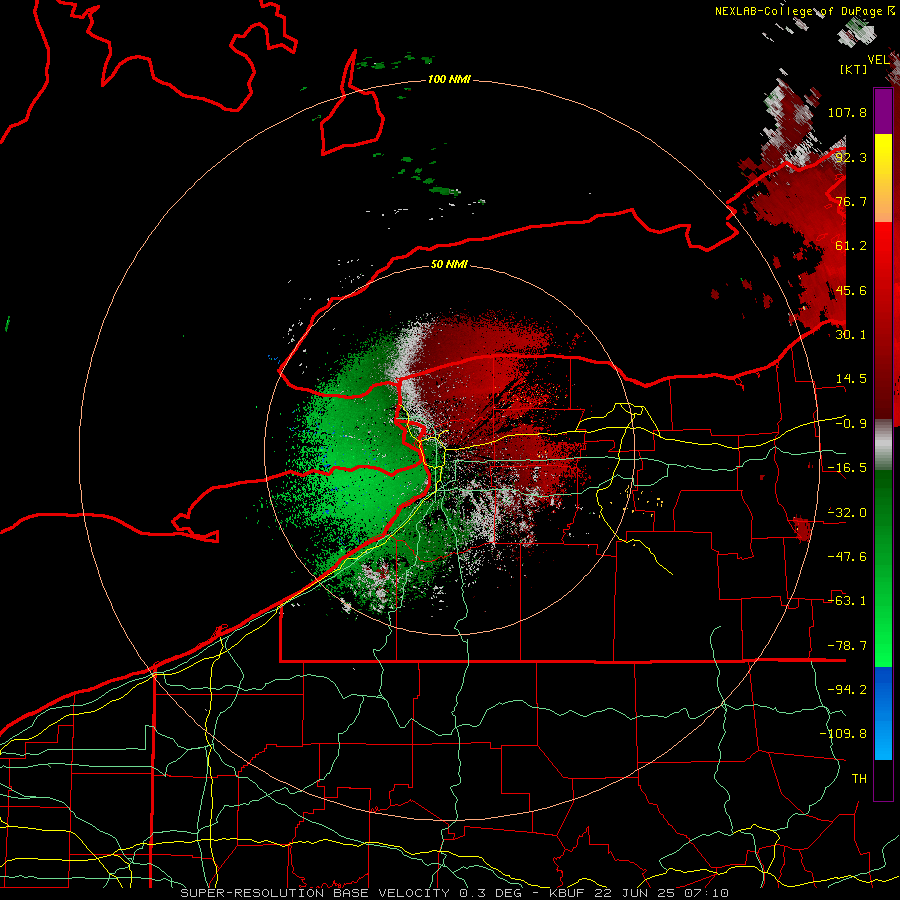Select the -0.9 scale value

tap(851, 424)
